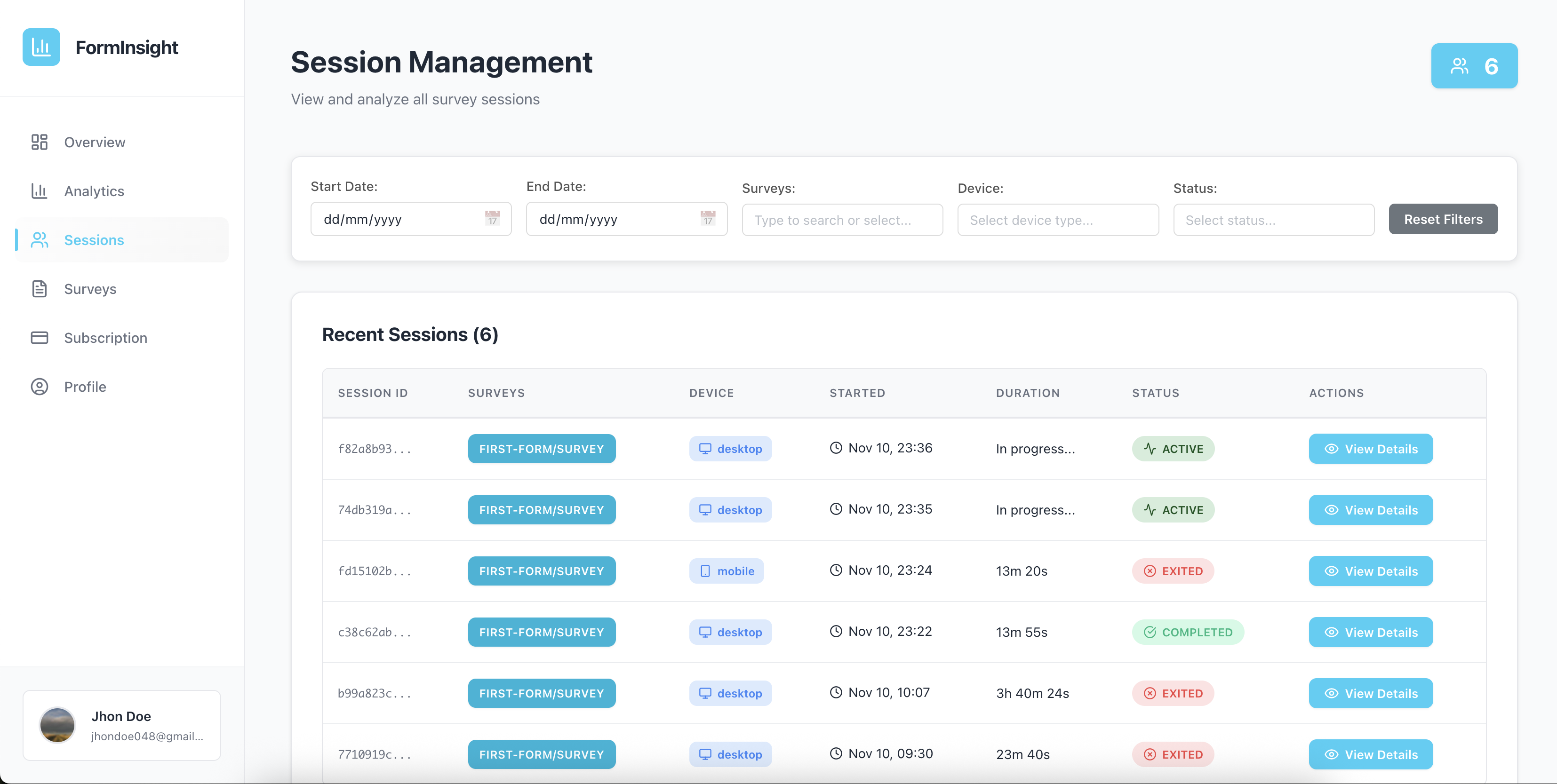The height and width of the screenshot is (784, 1557).
Task: Click the Jhon Doe profile card
Action: click(121, 725)
